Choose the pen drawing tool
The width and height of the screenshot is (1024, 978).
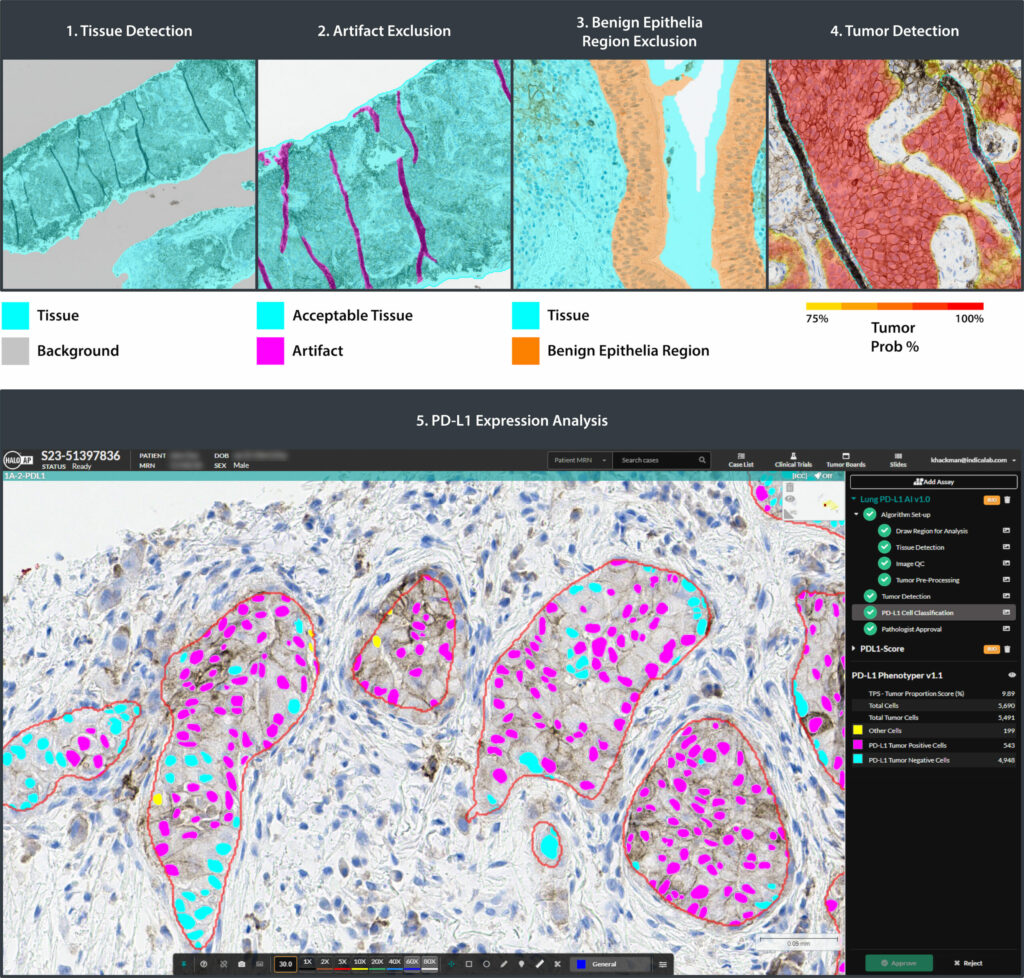coord(504,963)
